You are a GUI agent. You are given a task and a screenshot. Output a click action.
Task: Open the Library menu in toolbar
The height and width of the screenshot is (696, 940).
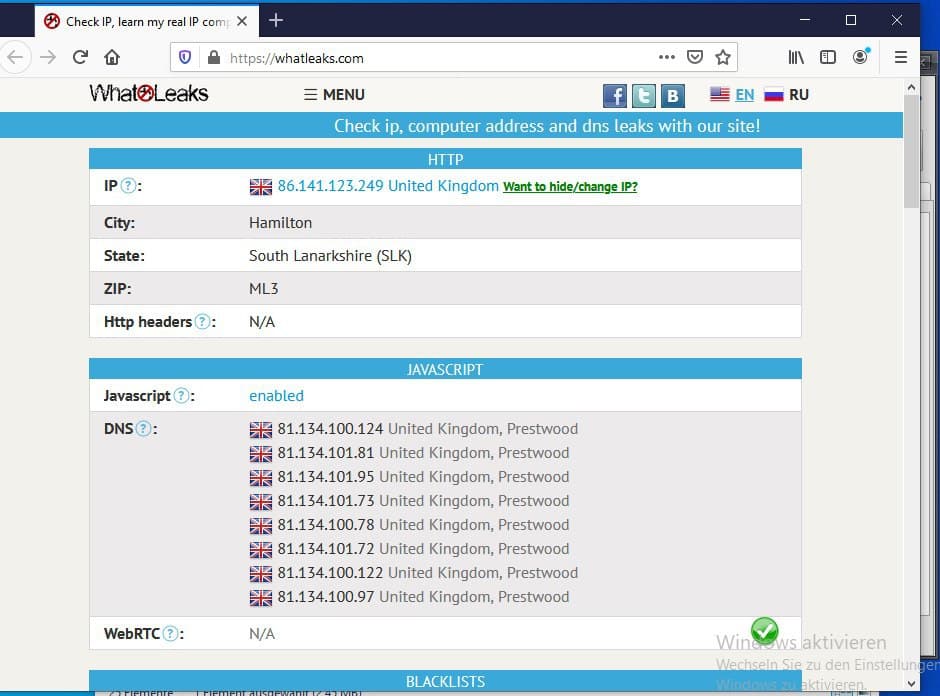[x=796, y=58]
